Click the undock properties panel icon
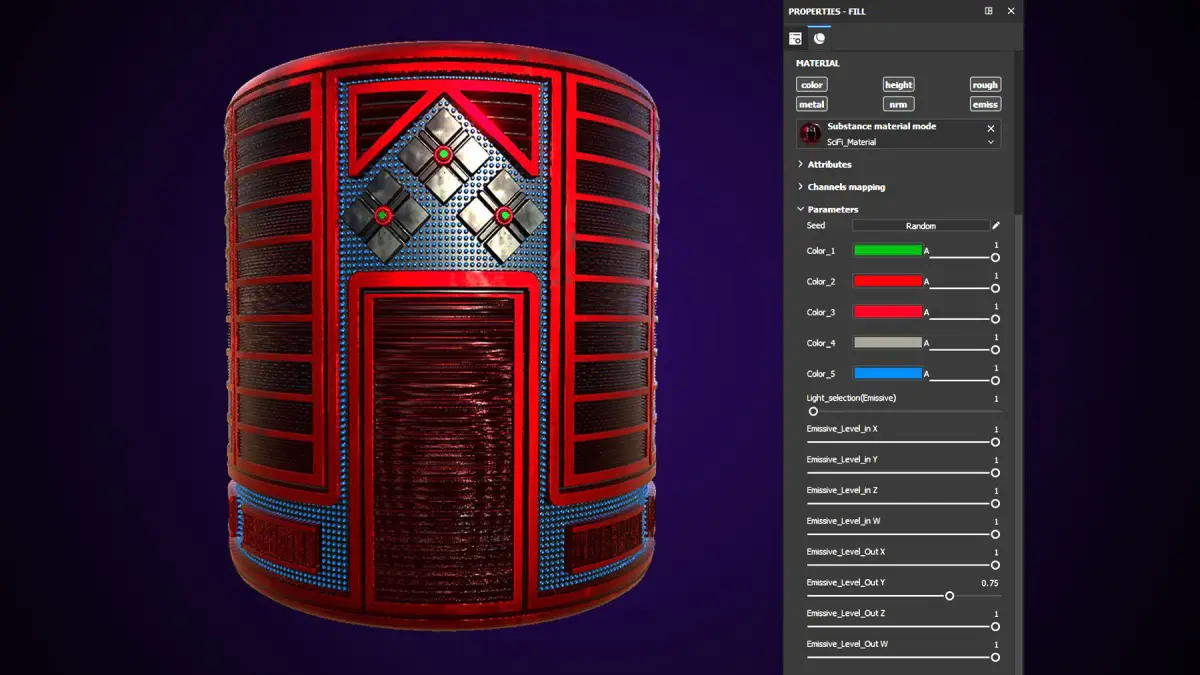This screenshot has height=675, width=1200. click(x=989, y=11)
